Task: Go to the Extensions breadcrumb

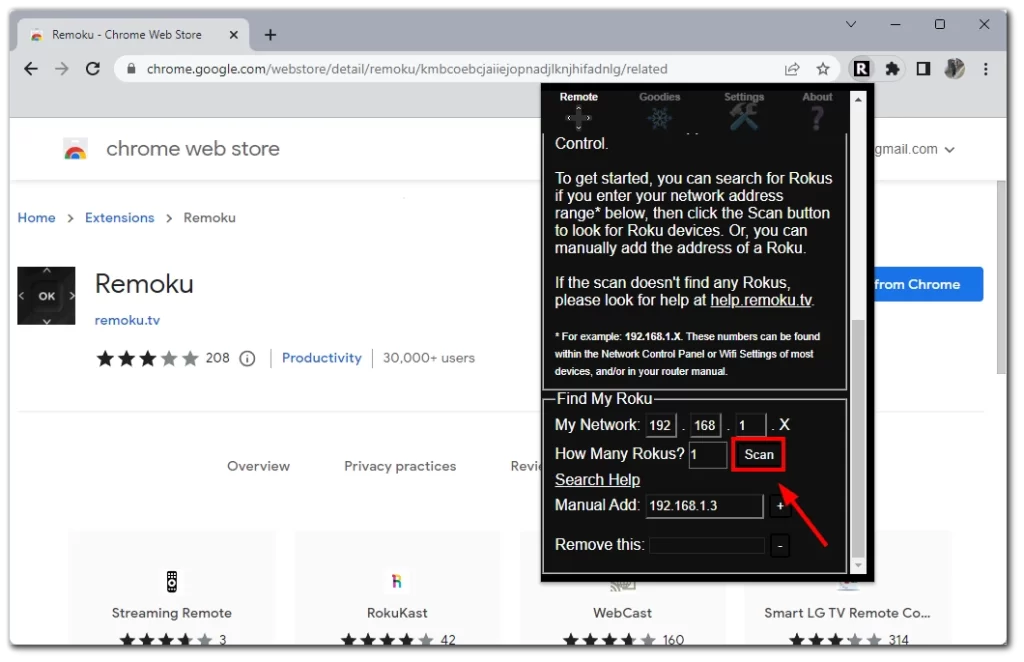Action: coord(120,218)
